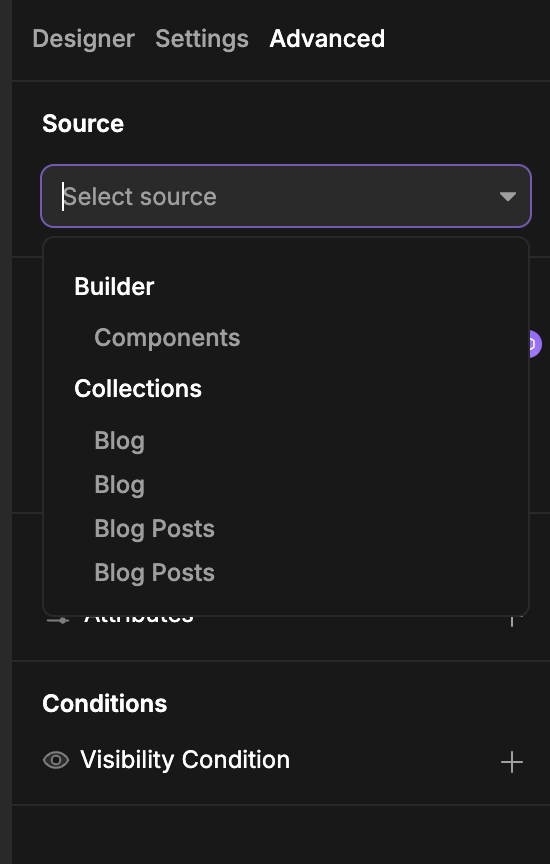Click the Attributes sliders icon

(58, 619)
